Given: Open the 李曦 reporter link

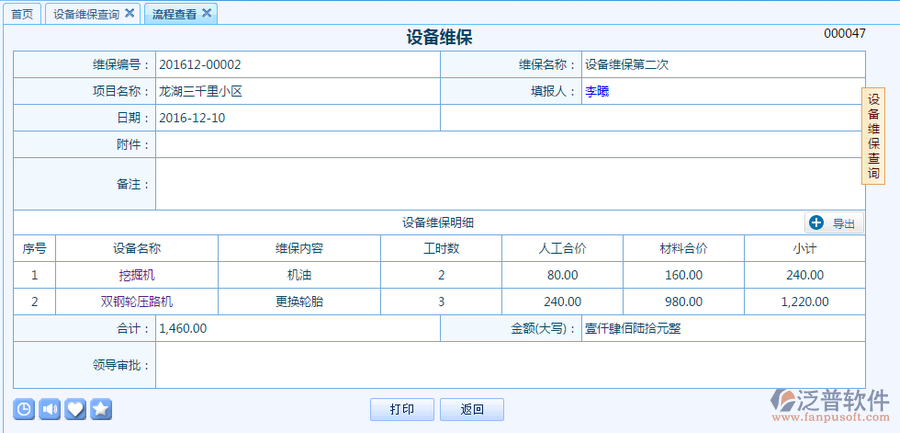Looking at the screenshot, I should (596, 91).
